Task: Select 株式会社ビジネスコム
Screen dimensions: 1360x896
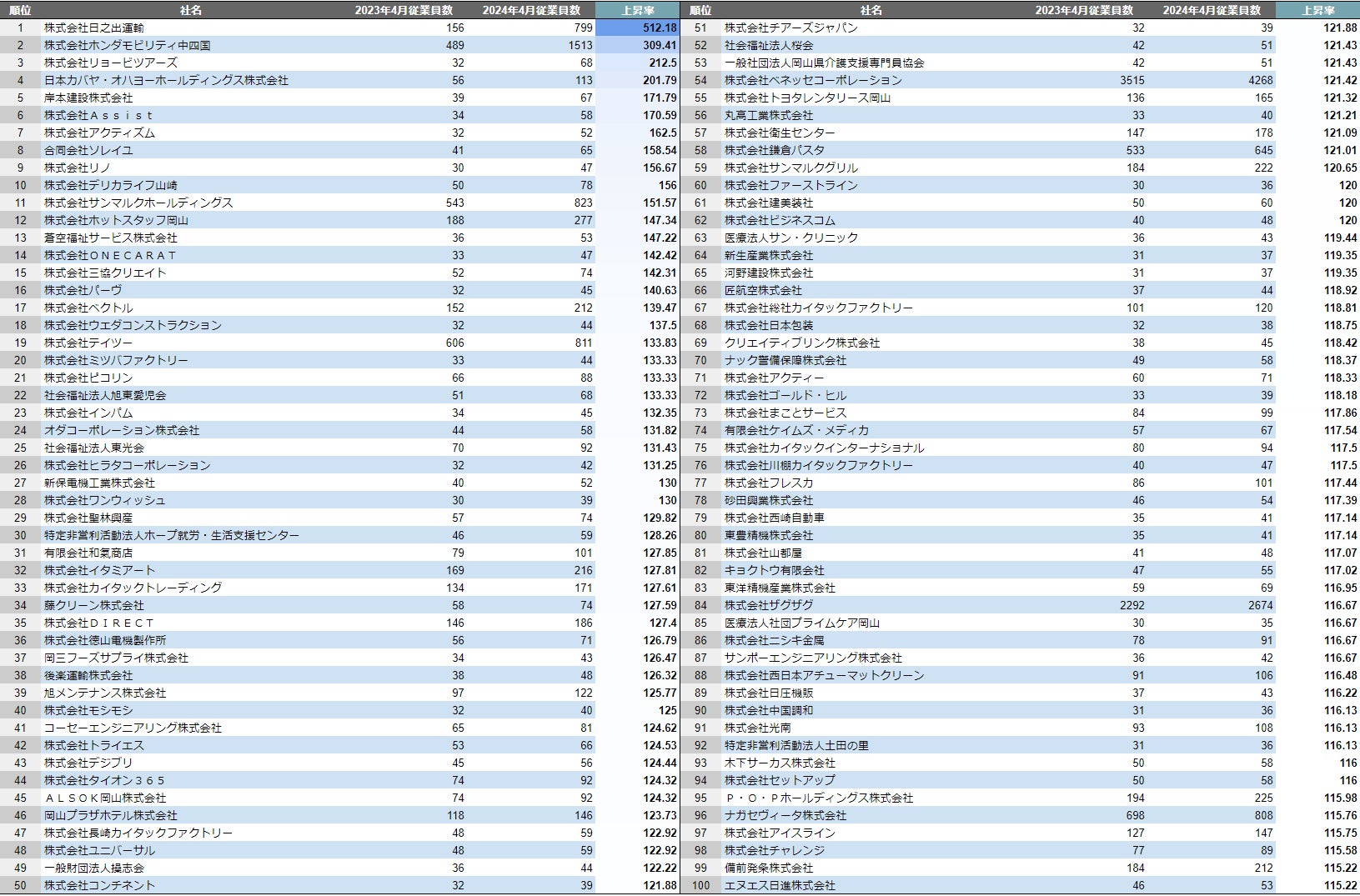Action: pos(780,220)
